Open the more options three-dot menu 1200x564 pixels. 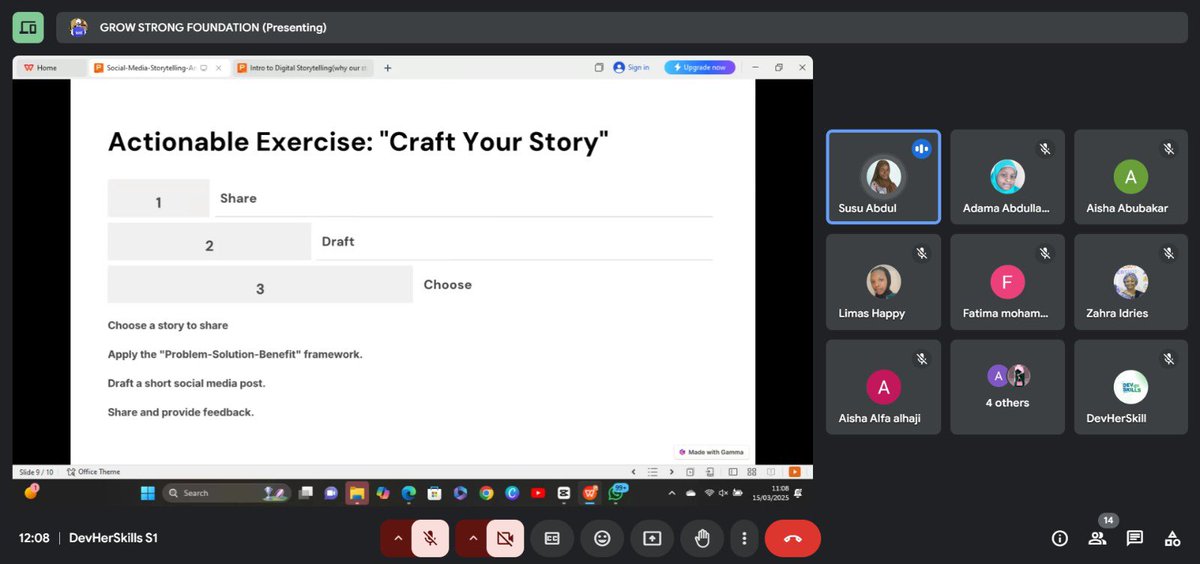click(x=744, y=538)
